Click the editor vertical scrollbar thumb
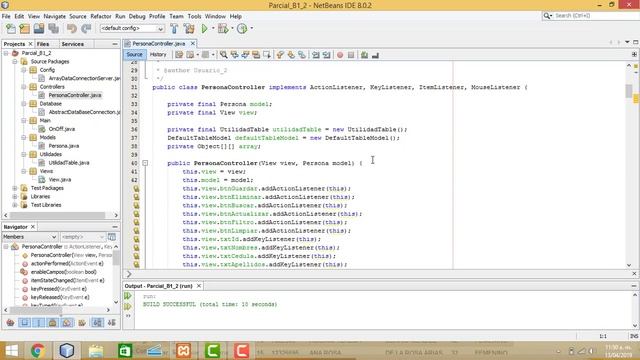 (629, 91)
